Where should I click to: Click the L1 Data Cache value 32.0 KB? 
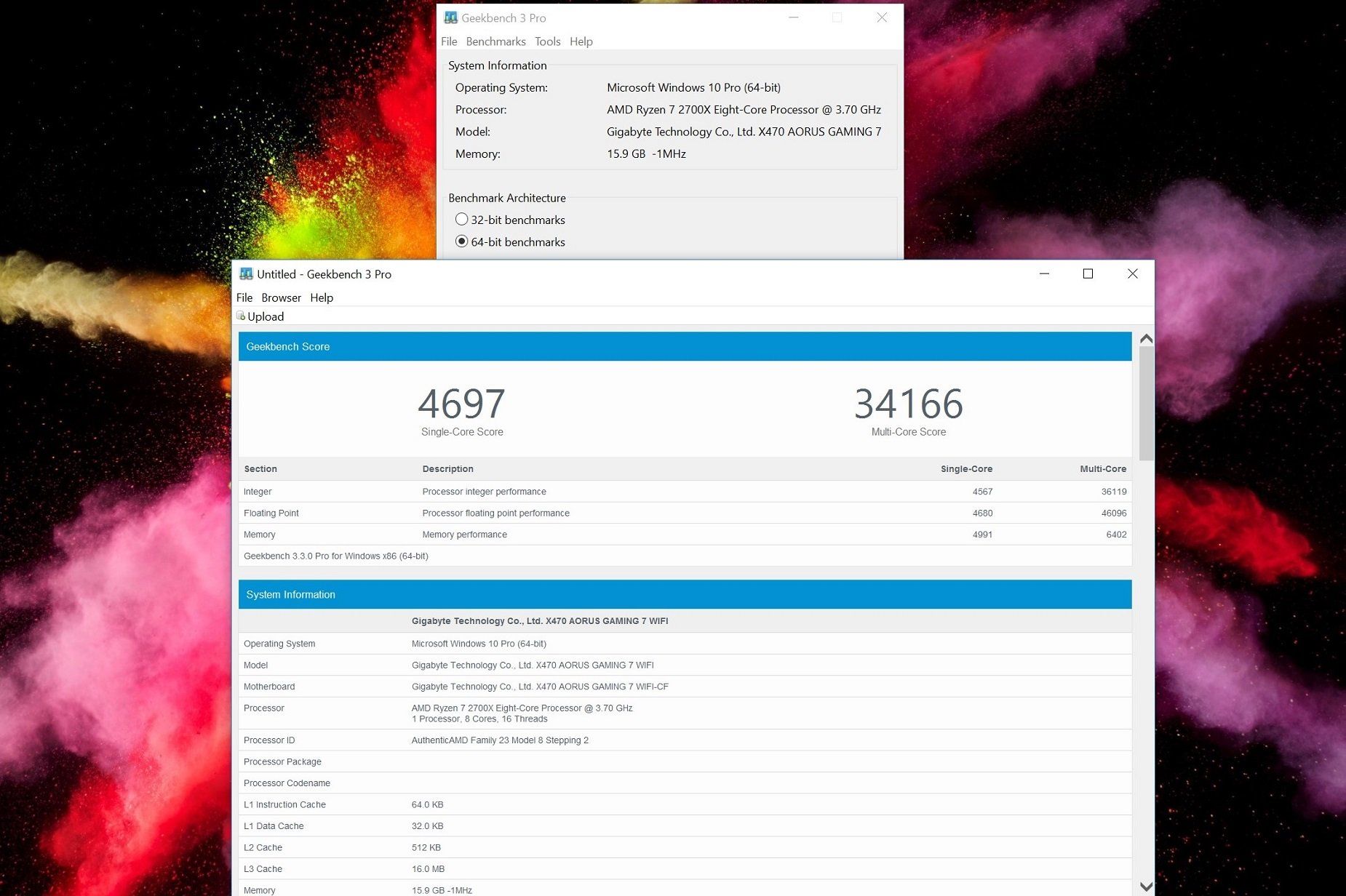pyautogui.click(x=427, y=826)
